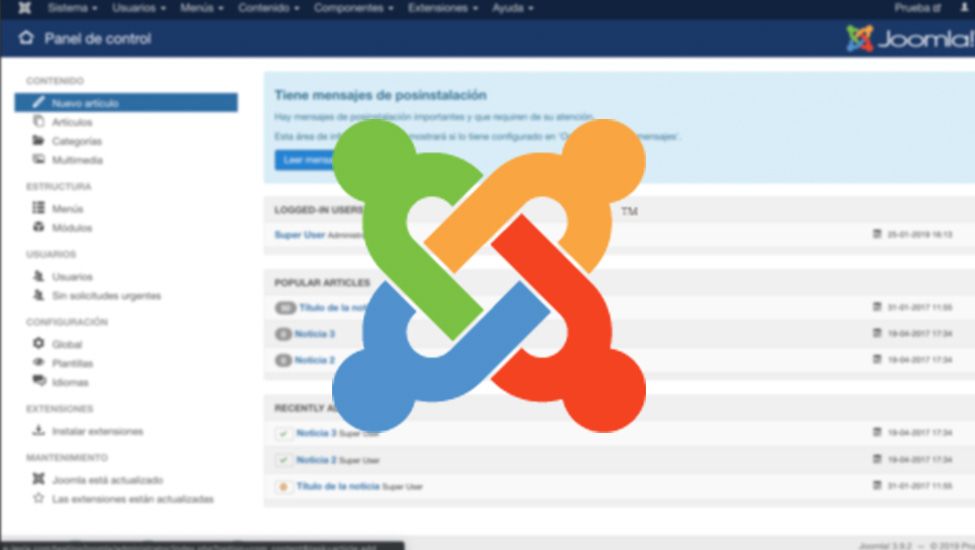Open the Contenido dropdown menu
975x550 pixels.
tap(269, 8)
